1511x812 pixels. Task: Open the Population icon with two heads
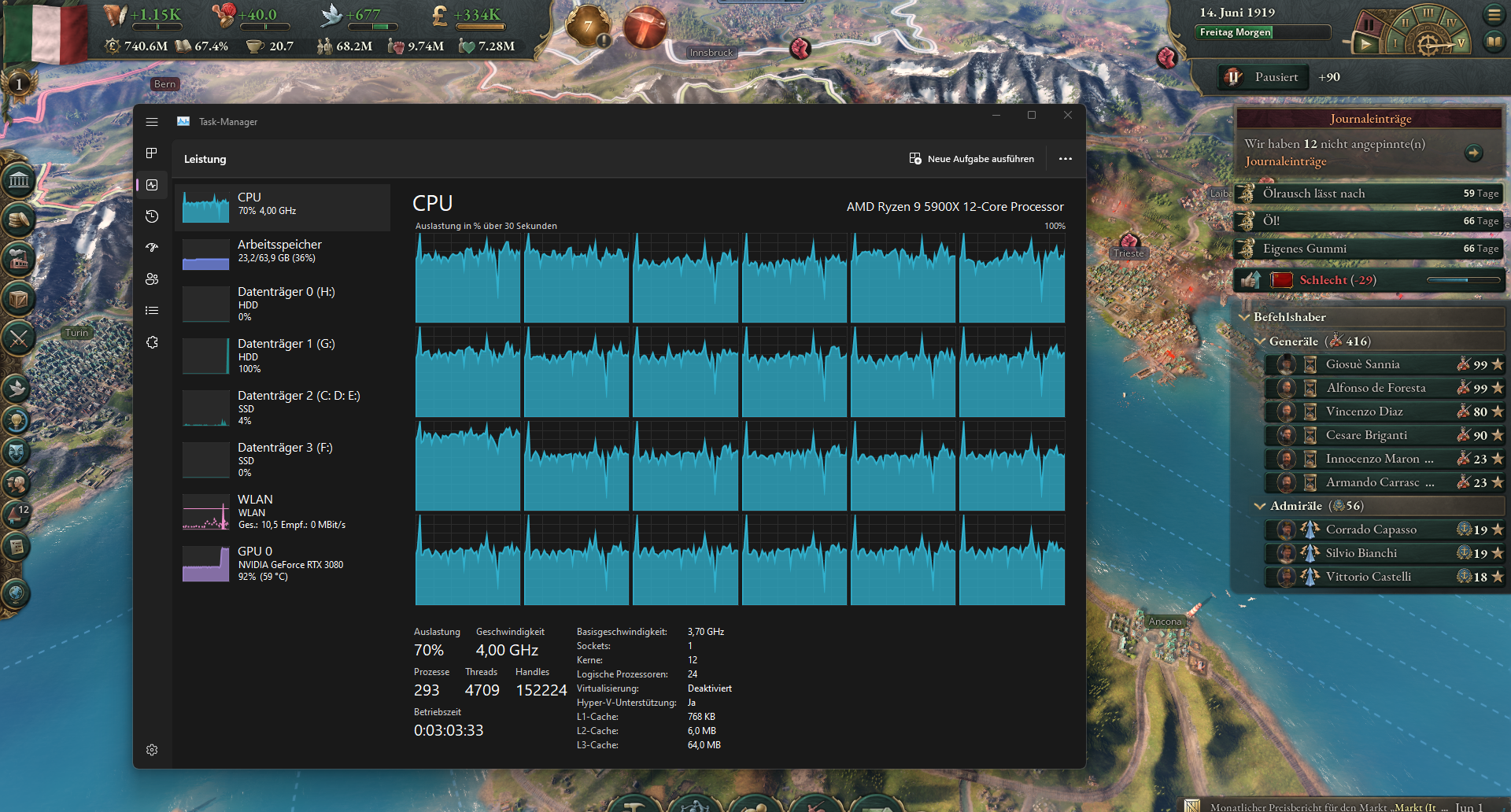tap(17, 482)
